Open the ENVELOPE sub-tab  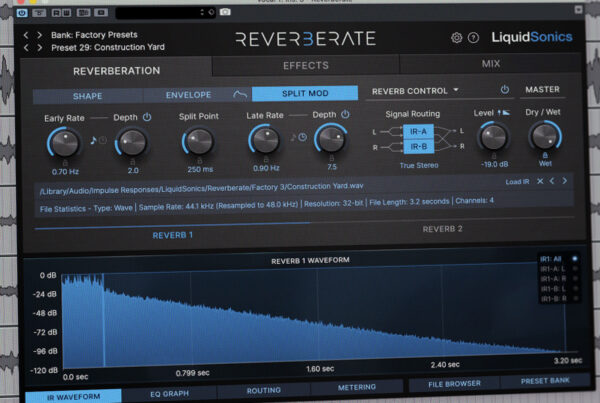click(188, 95)
